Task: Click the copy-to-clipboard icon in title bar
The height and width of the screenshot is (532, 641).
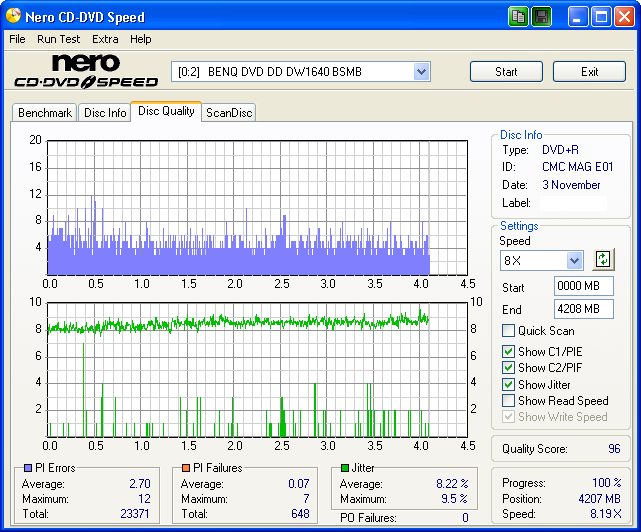Action: tap(518, 17)
